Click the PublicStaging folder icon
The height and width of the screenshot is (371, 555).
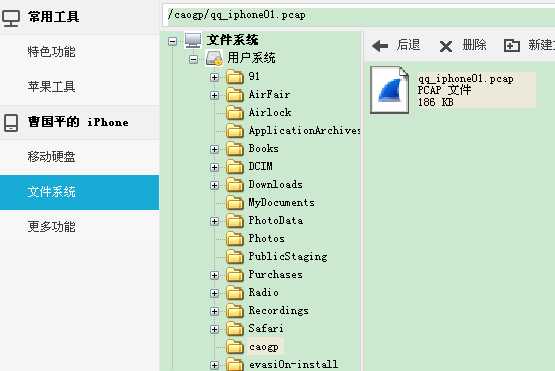click(x=235, y=257)
